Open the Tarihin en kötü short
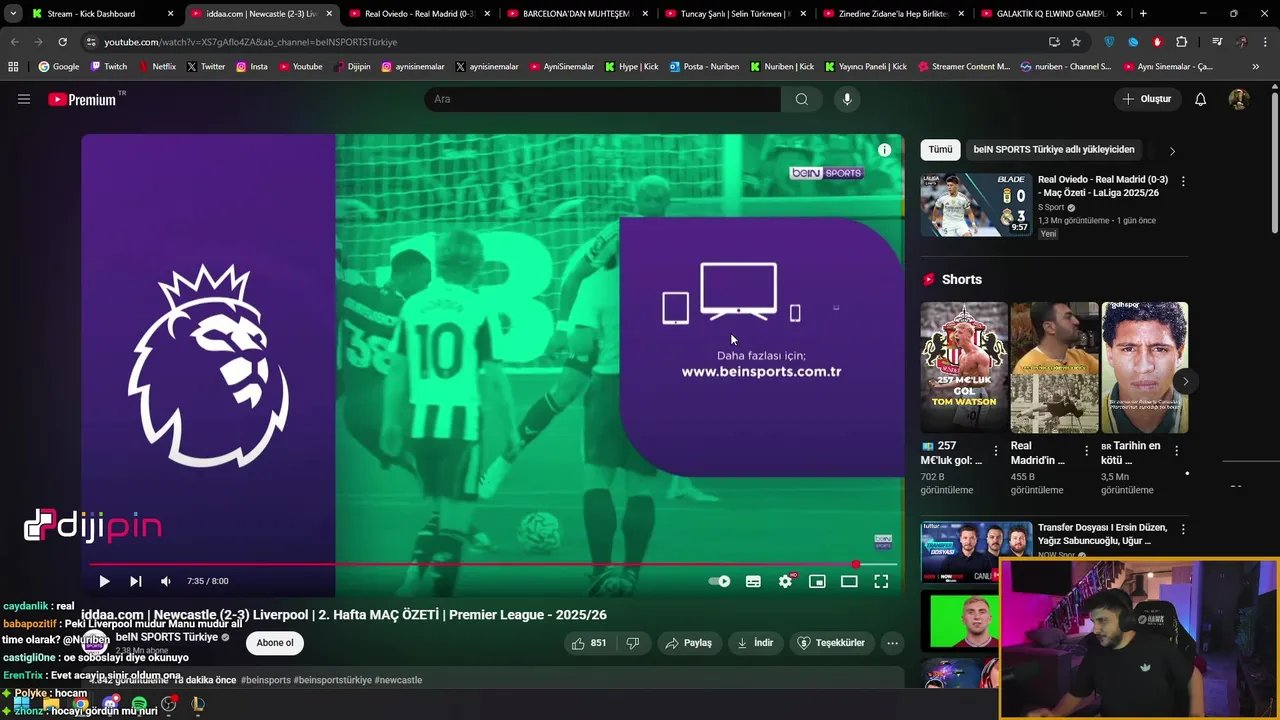 pos(1144,368)
